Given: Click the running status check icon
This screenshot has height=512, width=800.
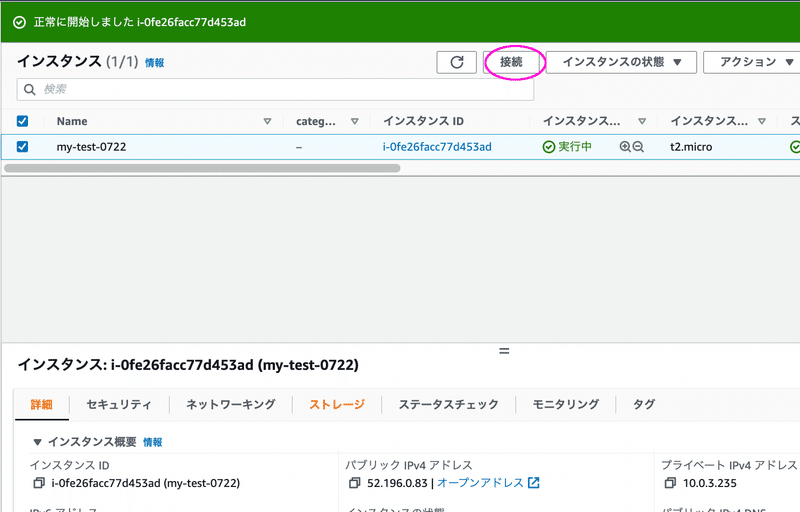Looking at the screenshot, I should pyautogui.click(x=548, y=147).
